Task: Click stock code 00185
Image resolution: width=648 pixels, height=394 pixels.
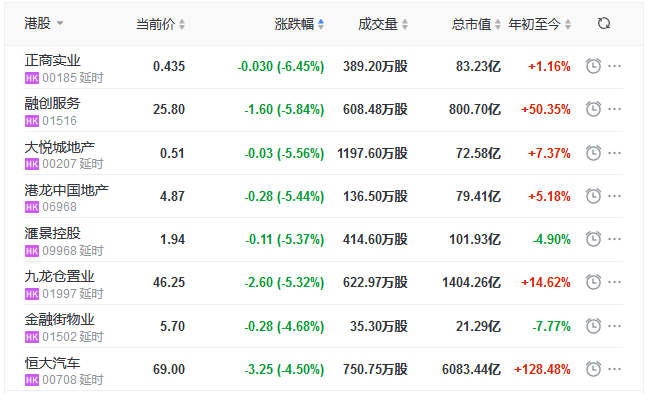Action: click(60, 78)
